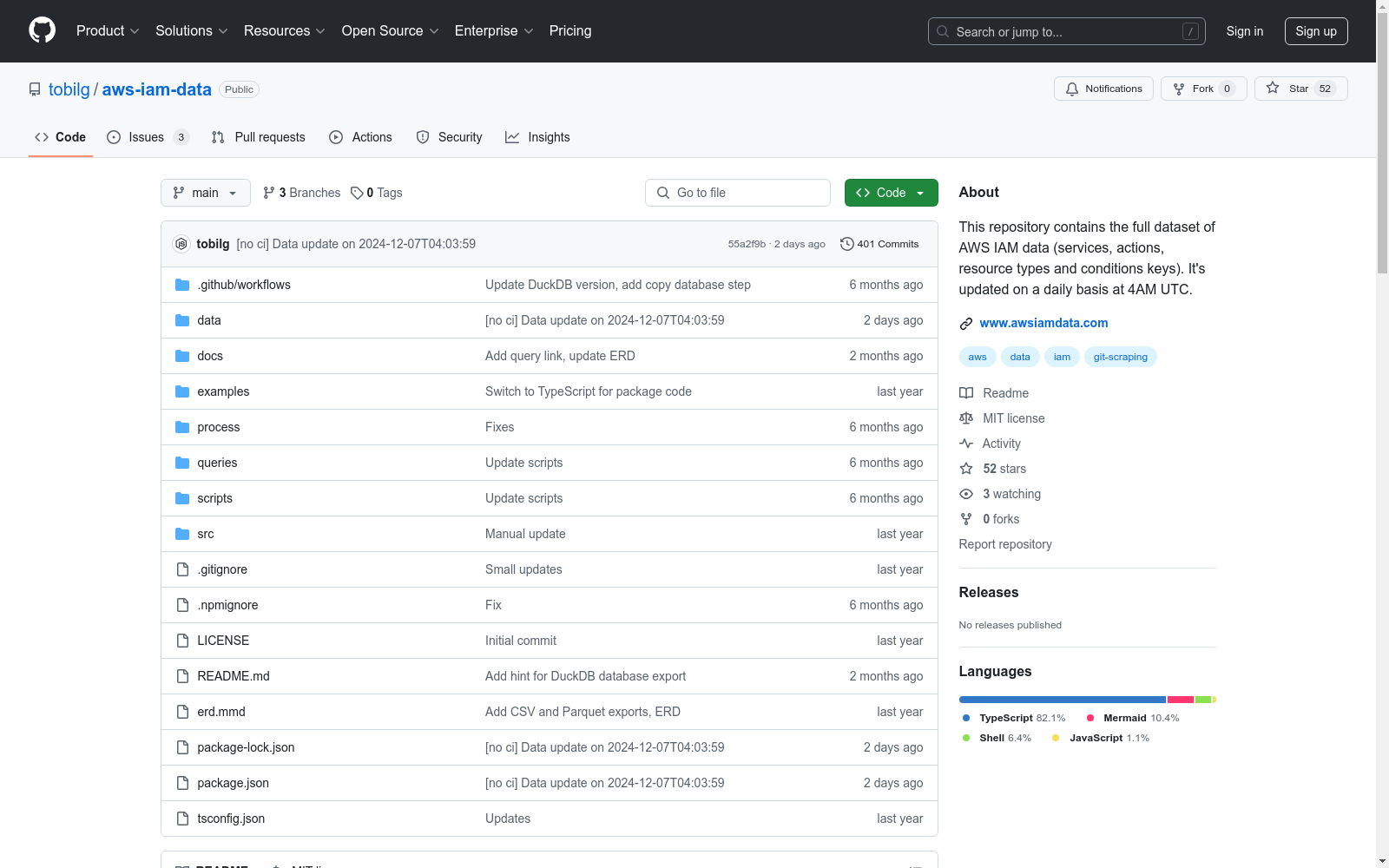
Task: Click the tobilg avatar in commit header
Action: (181, 244)
